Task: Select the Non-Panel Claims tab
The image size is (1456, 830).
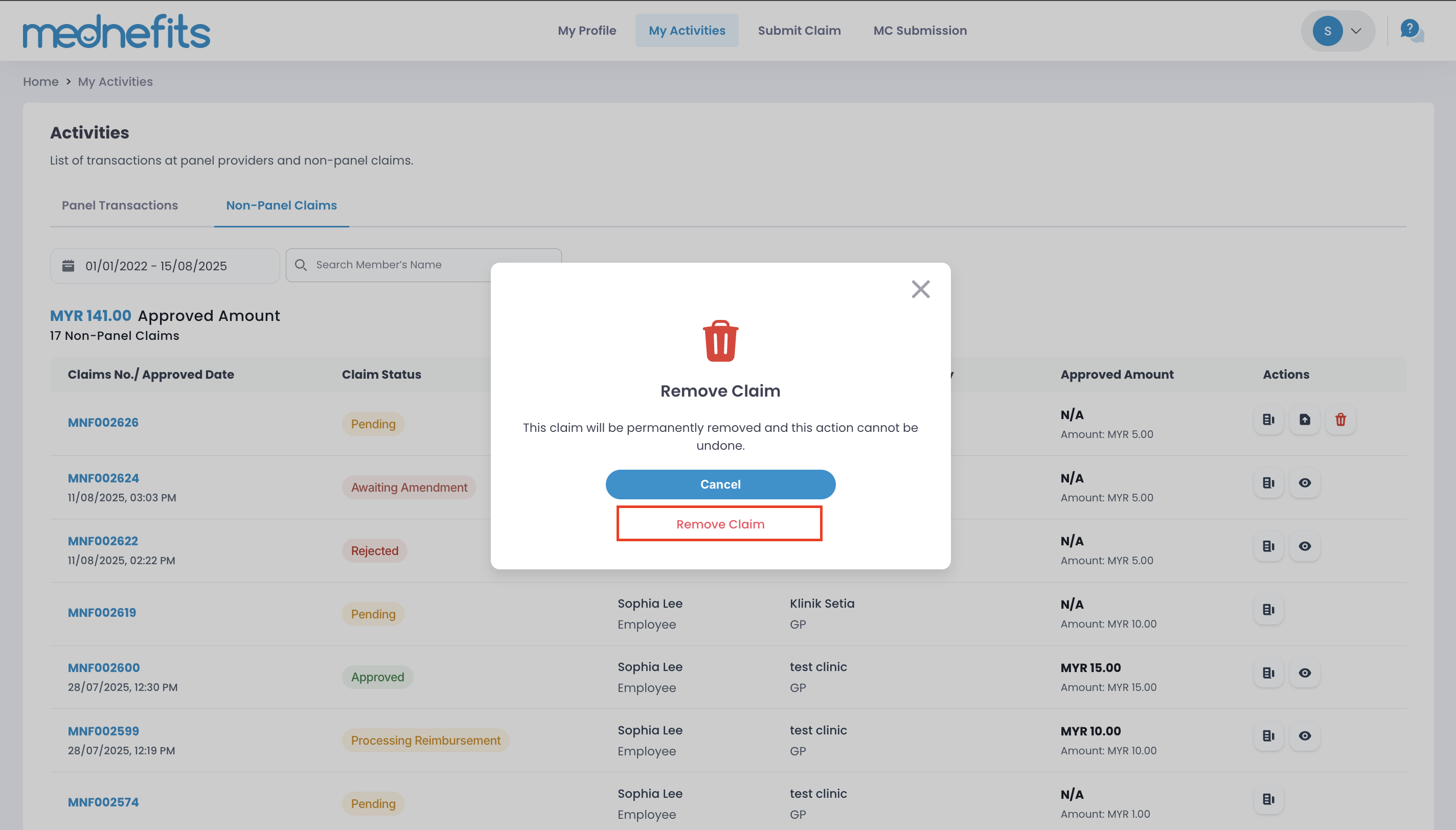Action: pyautogui.click(x=281, y=205)
